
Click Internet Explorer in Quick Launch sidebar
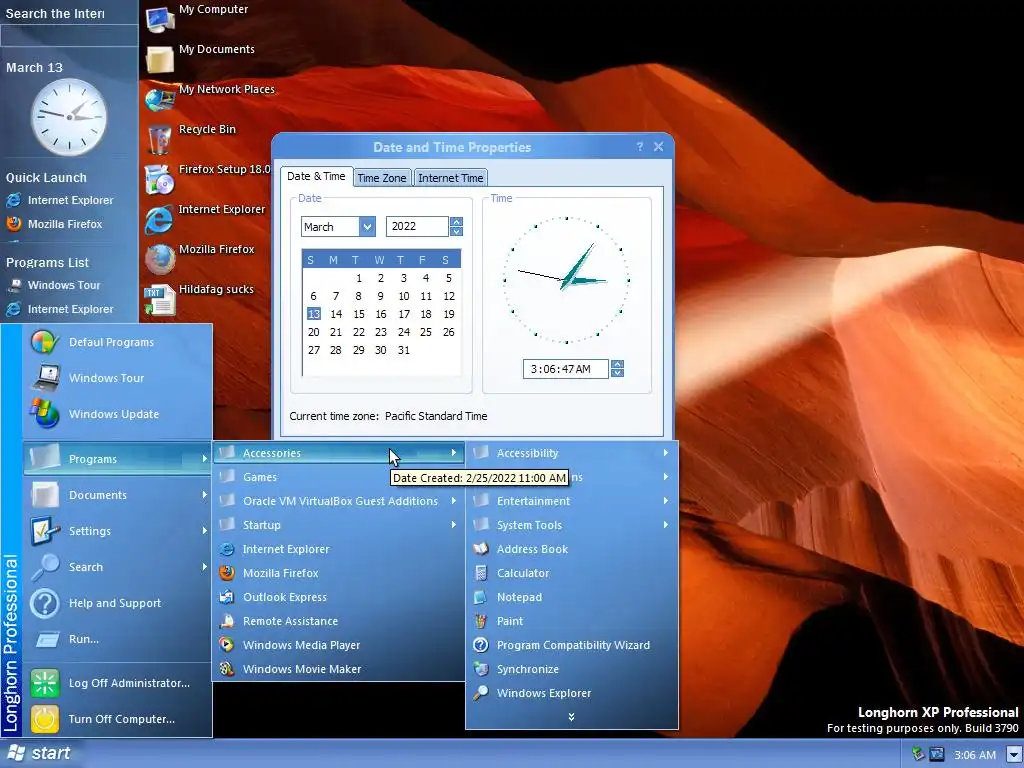(59, 200)
